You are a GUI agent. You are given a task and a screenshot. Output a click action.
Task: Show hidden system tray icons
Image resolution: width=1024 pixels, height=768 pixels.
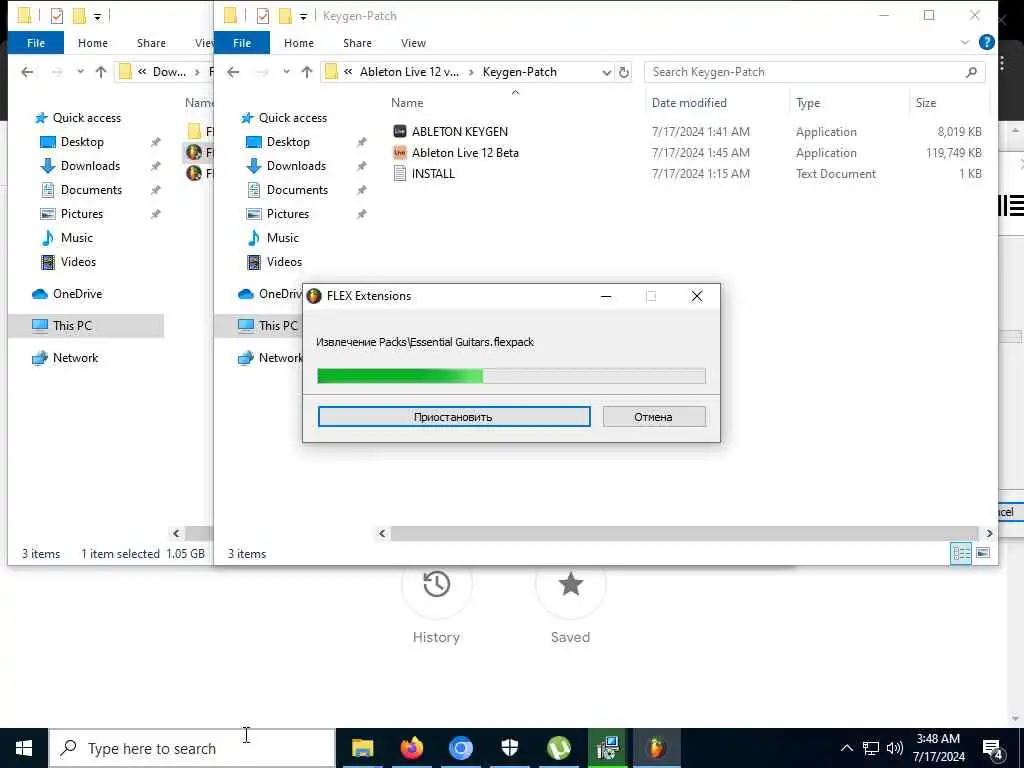[846, 748]
